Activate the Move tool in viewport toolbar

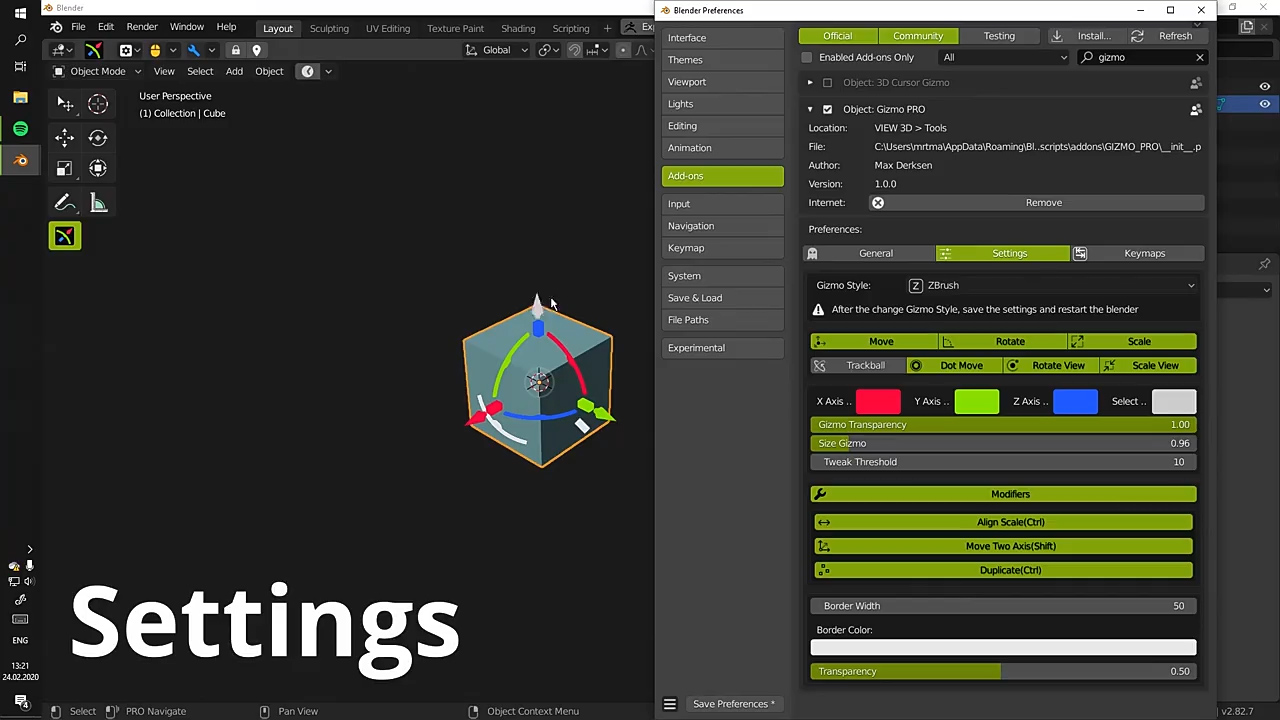pyautogui.click(x=65, y=138)
